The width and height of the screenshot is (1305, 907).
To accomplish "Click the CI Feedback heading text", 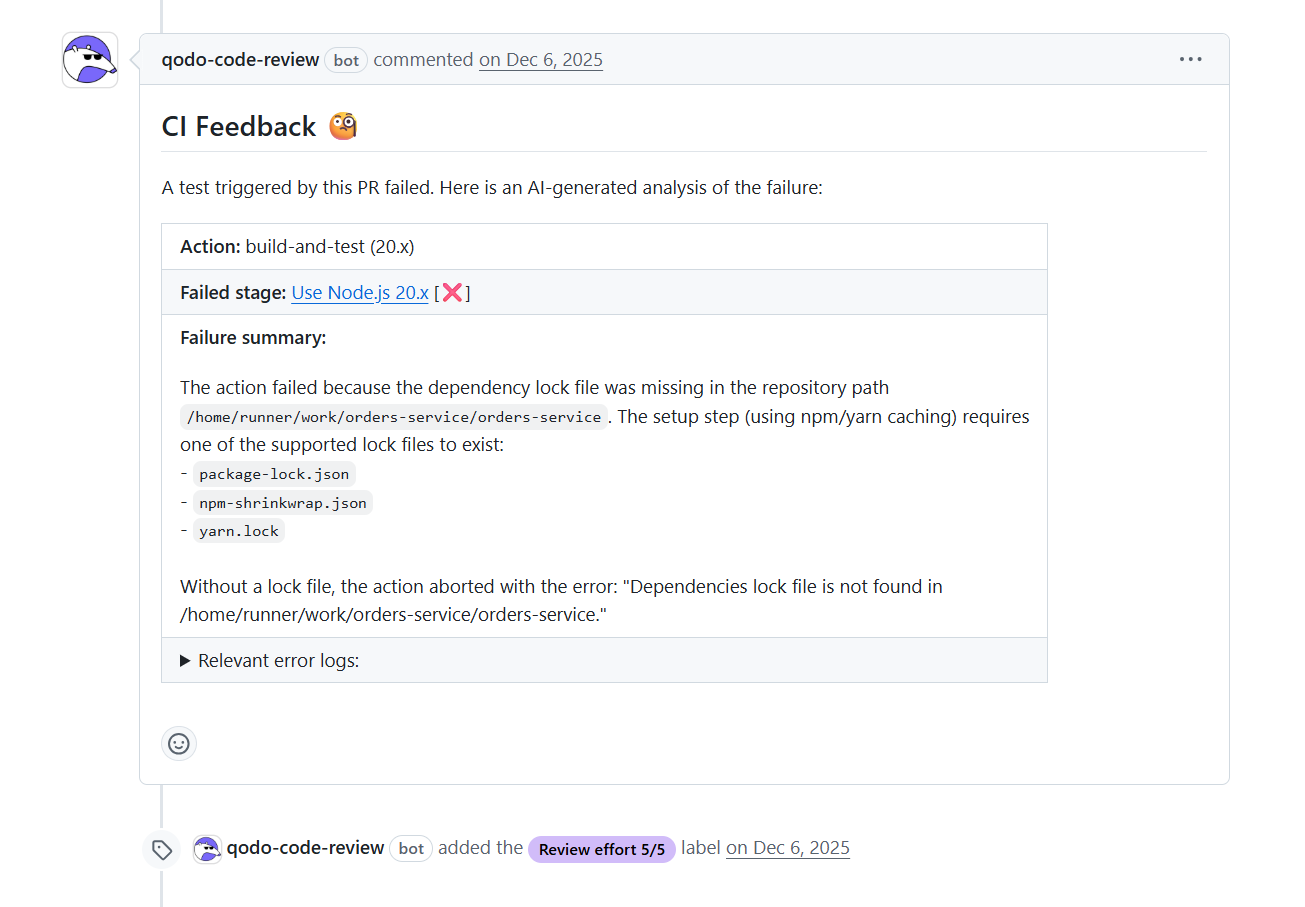I will (x=239, y=127).
